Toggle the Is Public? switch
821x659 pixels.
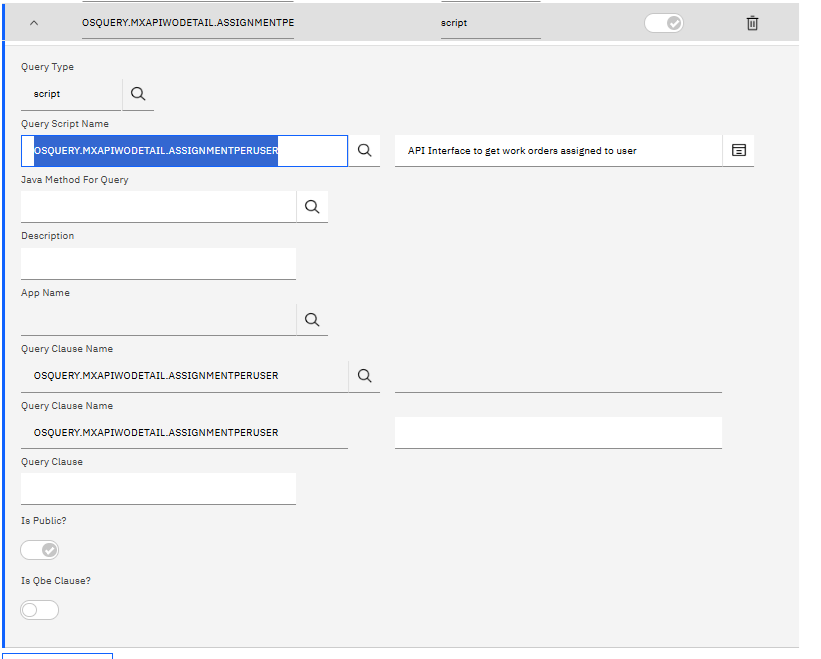(40, 549)
